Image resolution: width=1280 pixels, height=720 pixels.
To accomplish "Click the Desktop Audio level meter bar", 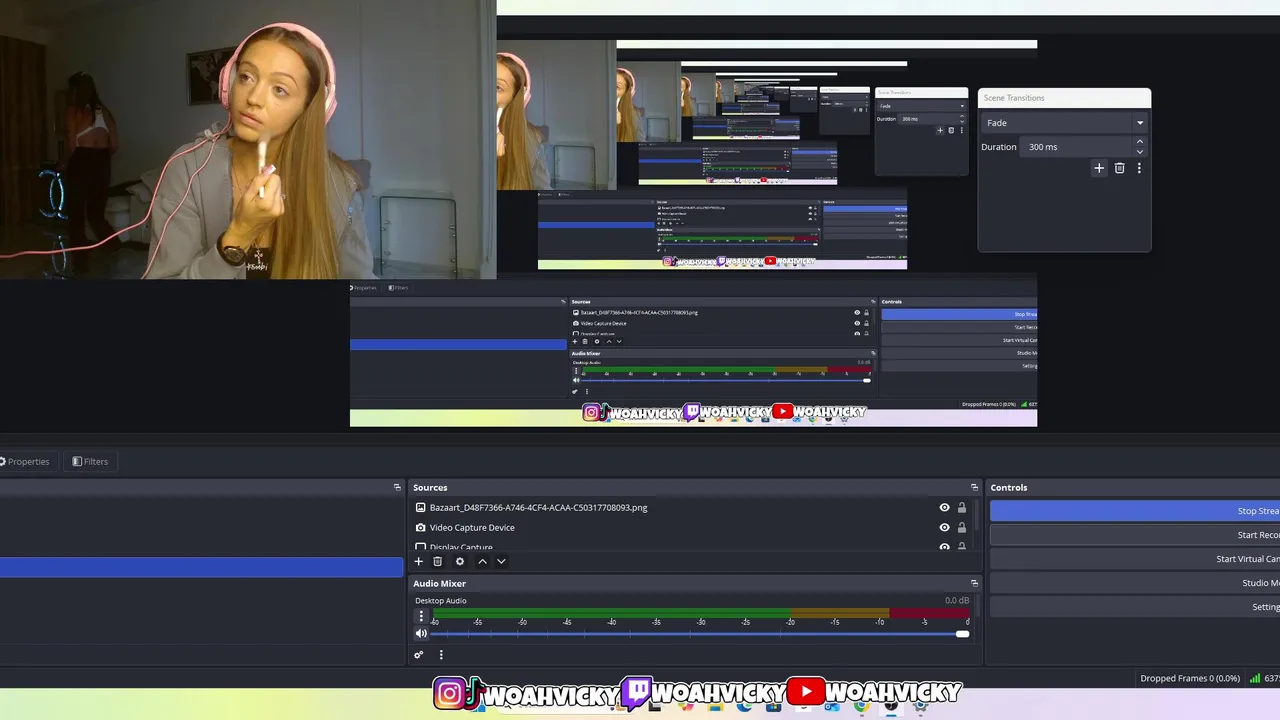I will pyautogui.click(x=700, y=613).
